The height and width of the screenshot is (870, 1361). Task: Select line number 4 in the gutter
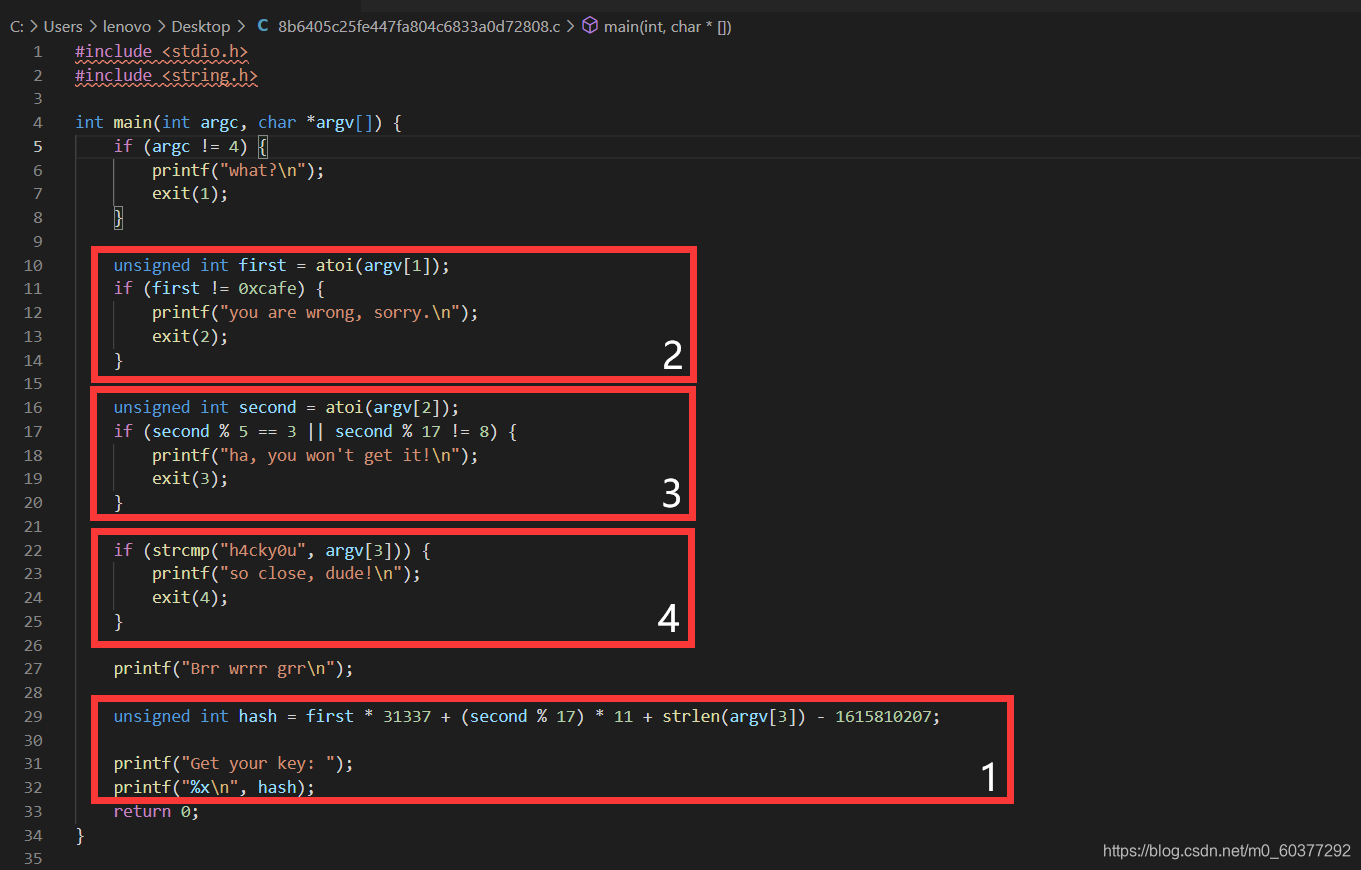pyautogui.click(x=37, y=122)
